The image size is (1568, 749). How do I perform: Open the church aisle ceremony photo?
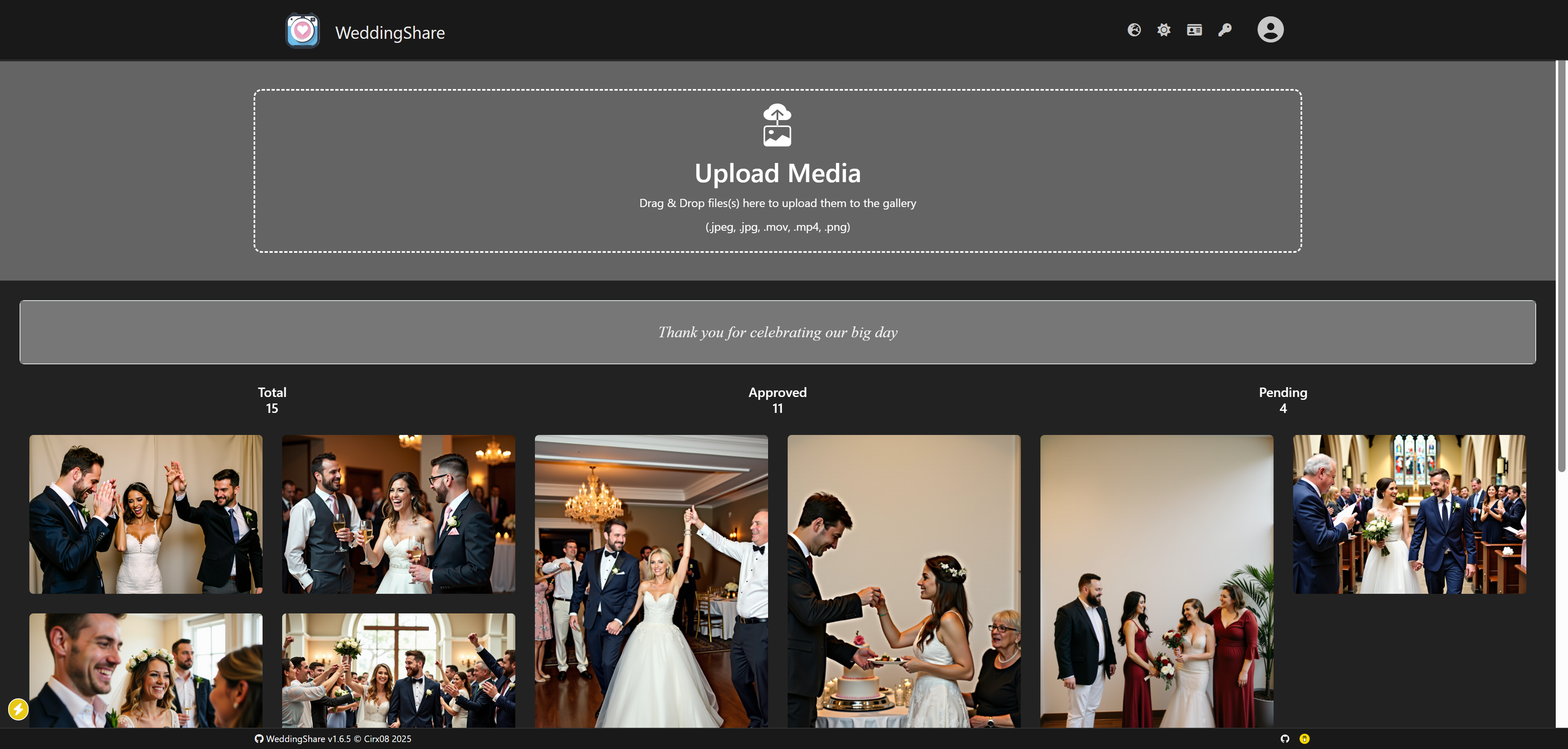pos(1408,514)
